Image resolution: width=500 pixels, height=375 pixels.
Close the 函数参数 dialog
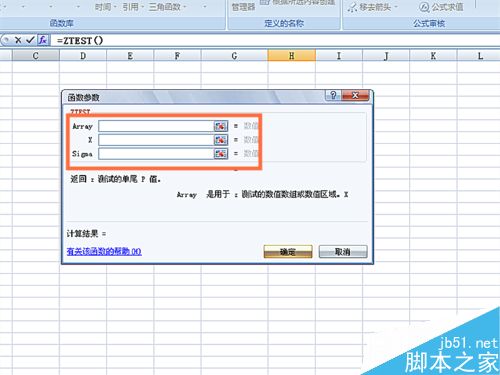(x=355, y=95)
